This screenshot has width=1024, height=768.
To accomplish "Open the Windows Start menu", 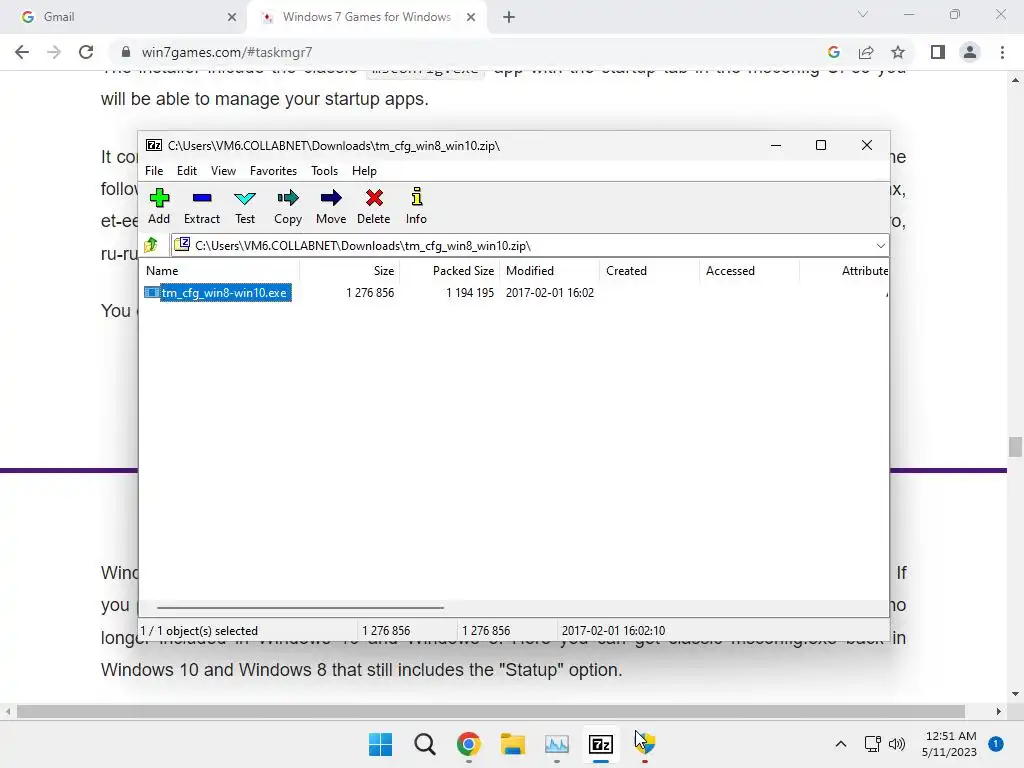I will [x=381, y=744].
